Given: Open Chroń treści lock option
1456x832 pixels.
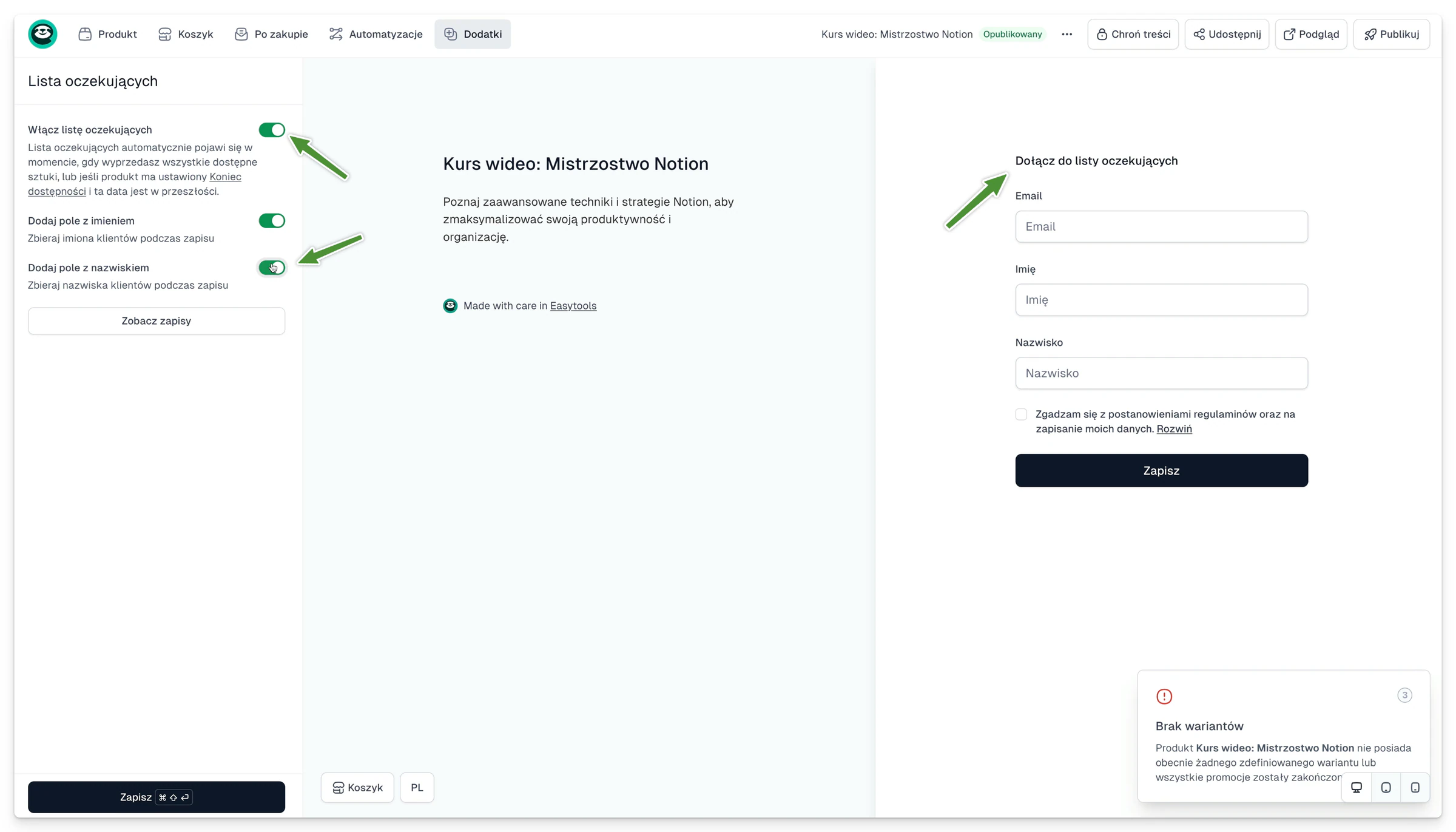Looking at the screenshot, I should [x=1133, y=34].
